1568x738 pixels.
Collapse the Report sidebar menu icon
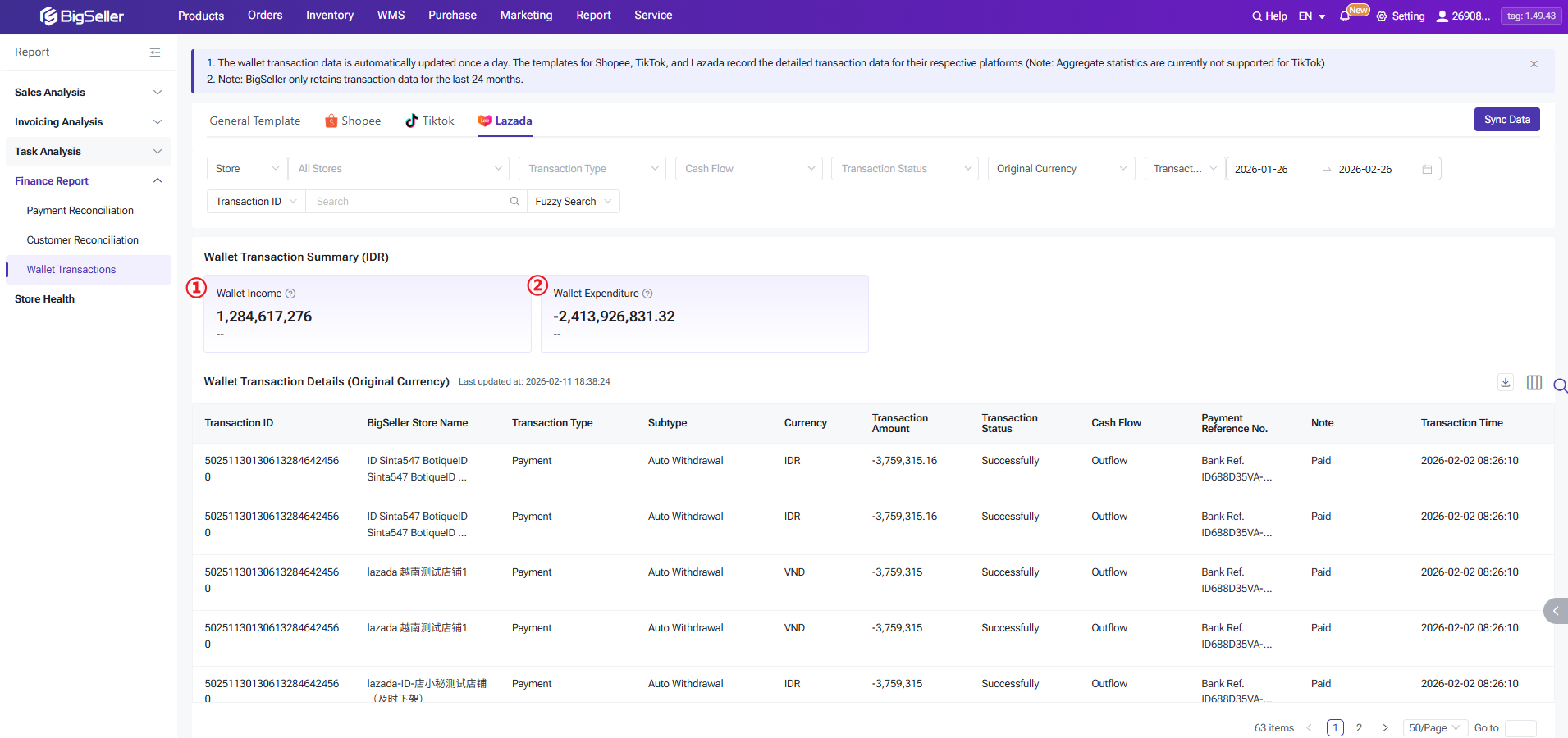tap(155, 52)
